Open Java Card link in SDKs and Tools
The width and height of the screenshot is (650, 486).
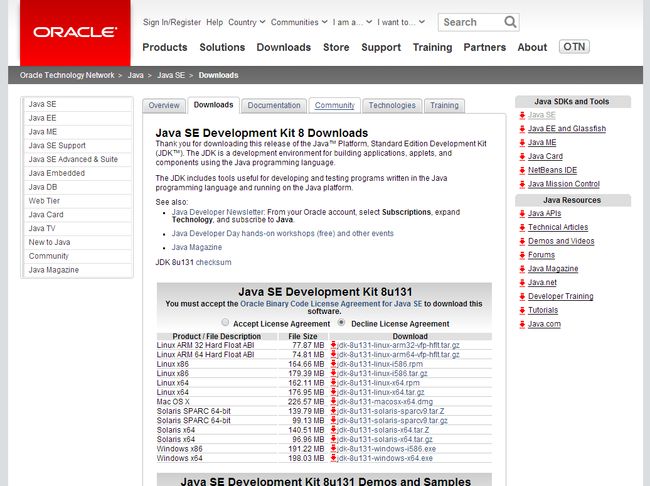[545, 156]
